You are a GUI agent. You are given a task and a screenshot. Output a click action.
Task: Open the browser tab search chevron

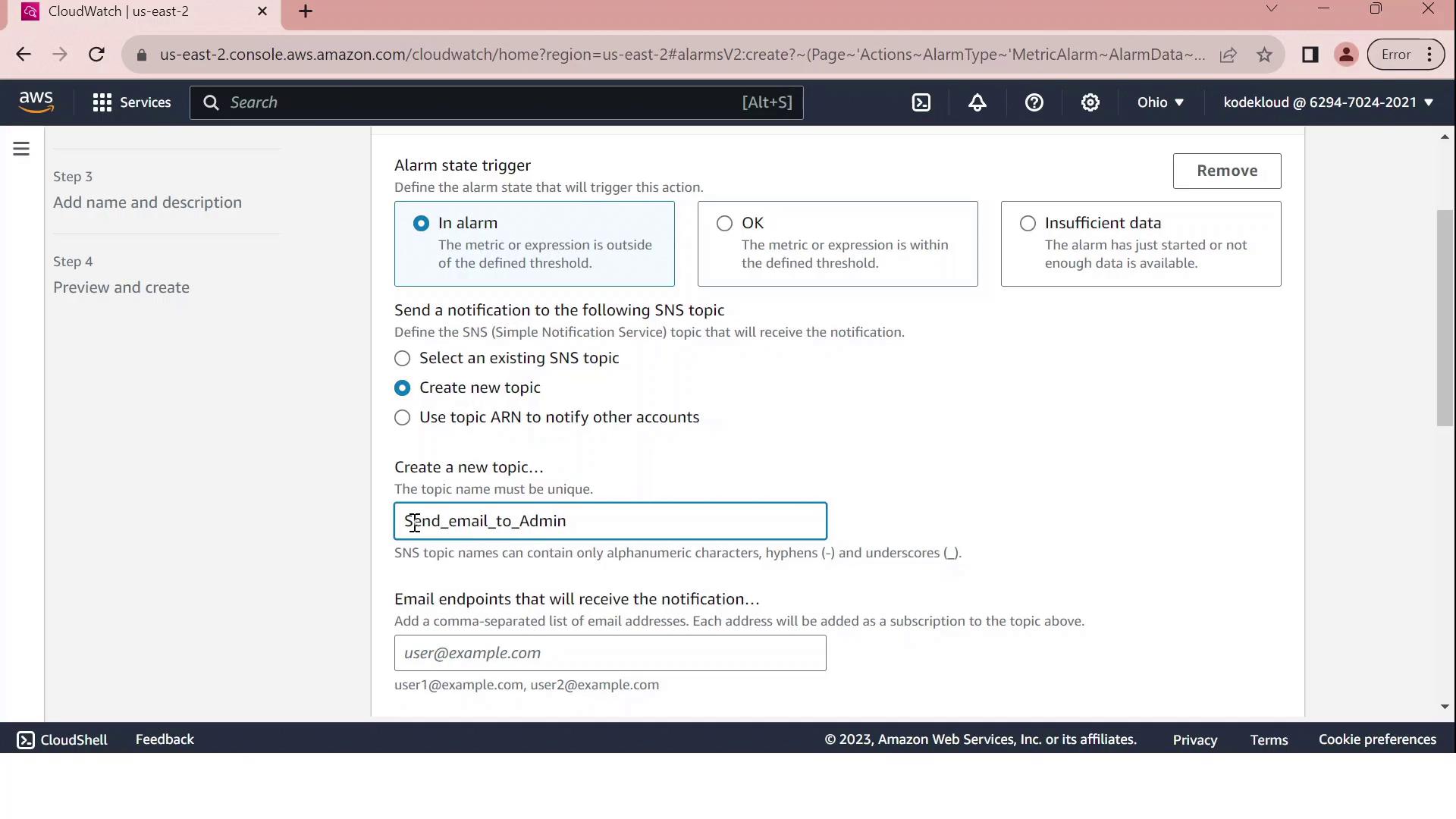point(1272,9)
